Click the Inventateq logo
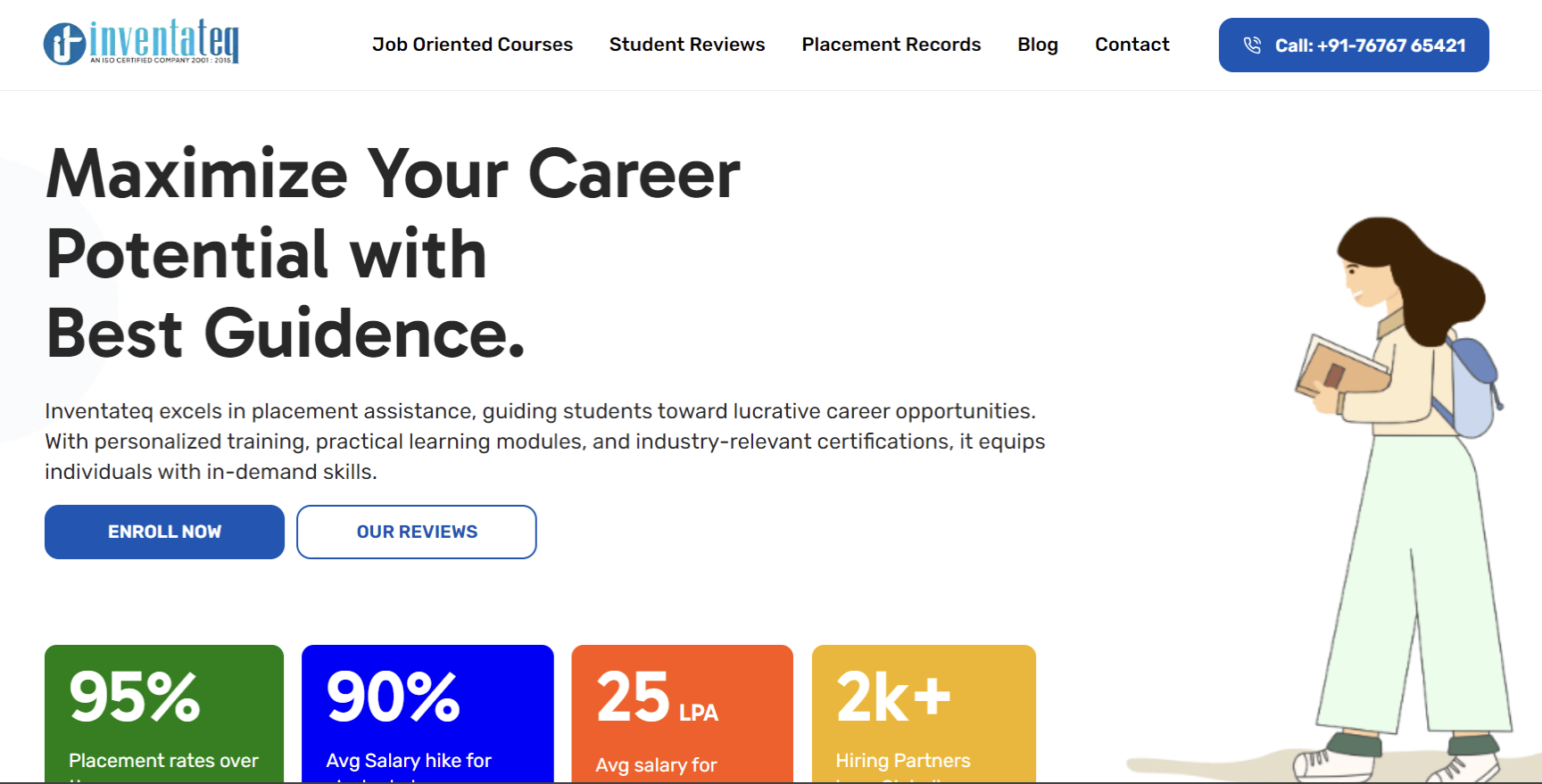Screen dimensions: 1542x784 (x=141, y=42)
